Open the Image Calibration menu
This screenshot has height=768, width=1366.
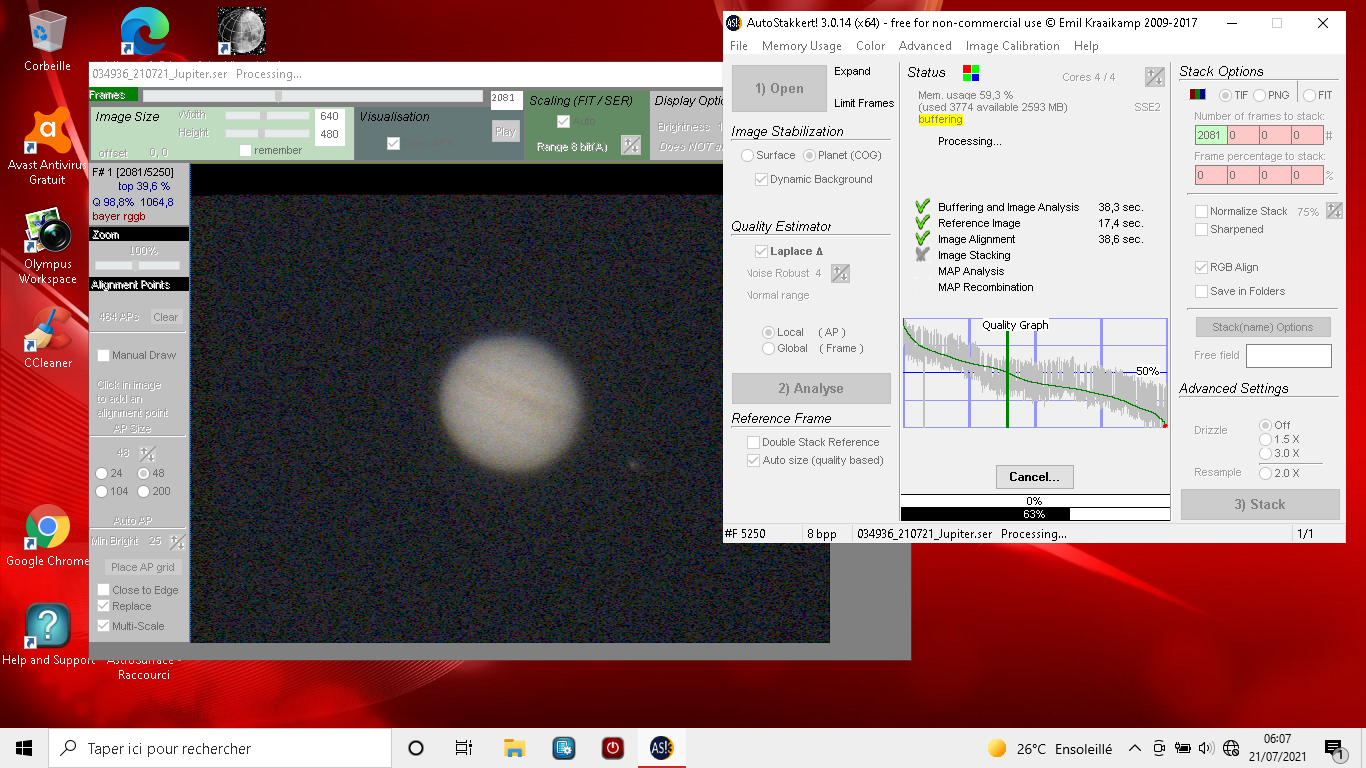(1012, 46)
